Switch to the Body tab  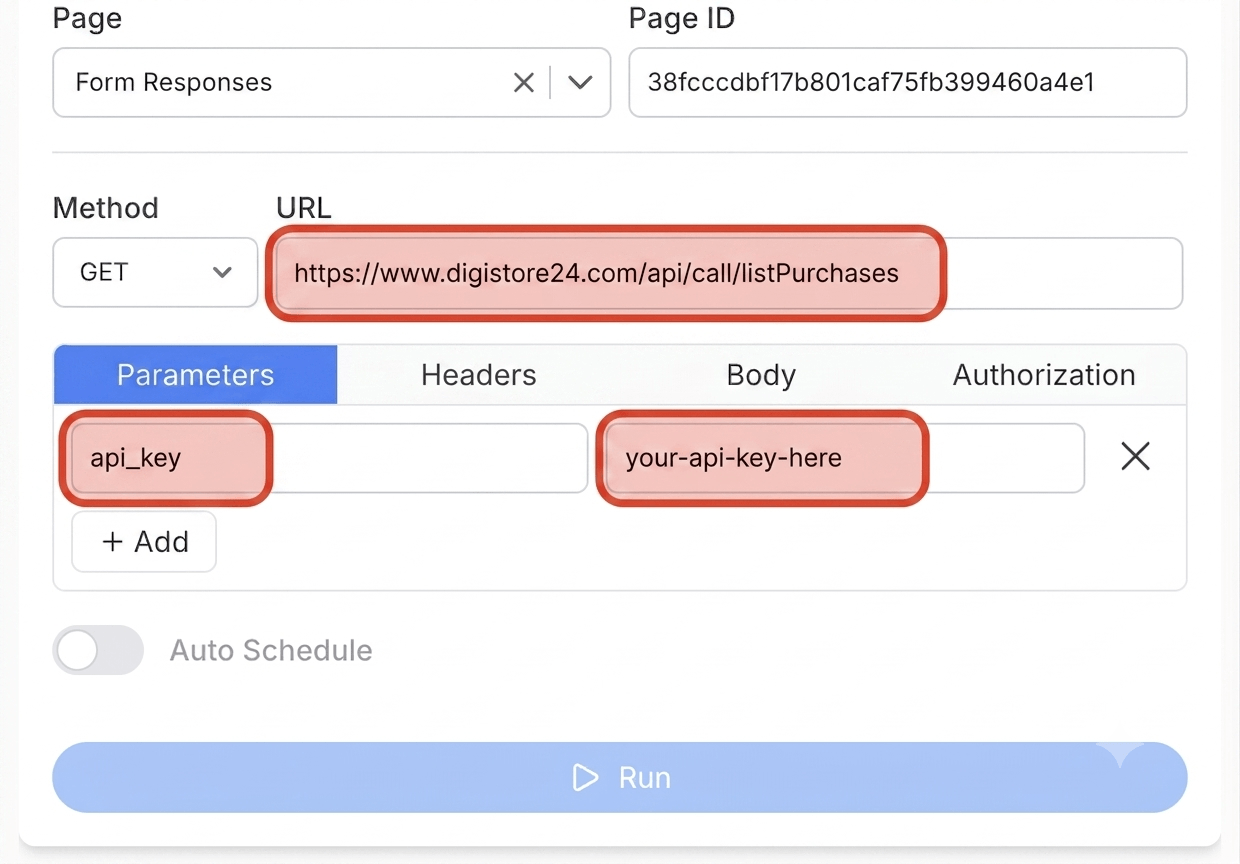(761, 375)
